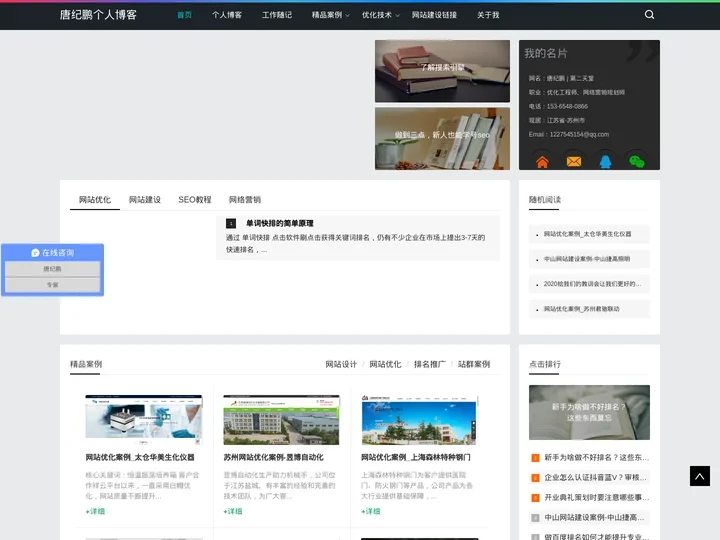Viewport: 720px width, 540px height.
Task: Click the 点击排行 featured image 新手为啥做不好排名
Action: (x=589, y=412)
